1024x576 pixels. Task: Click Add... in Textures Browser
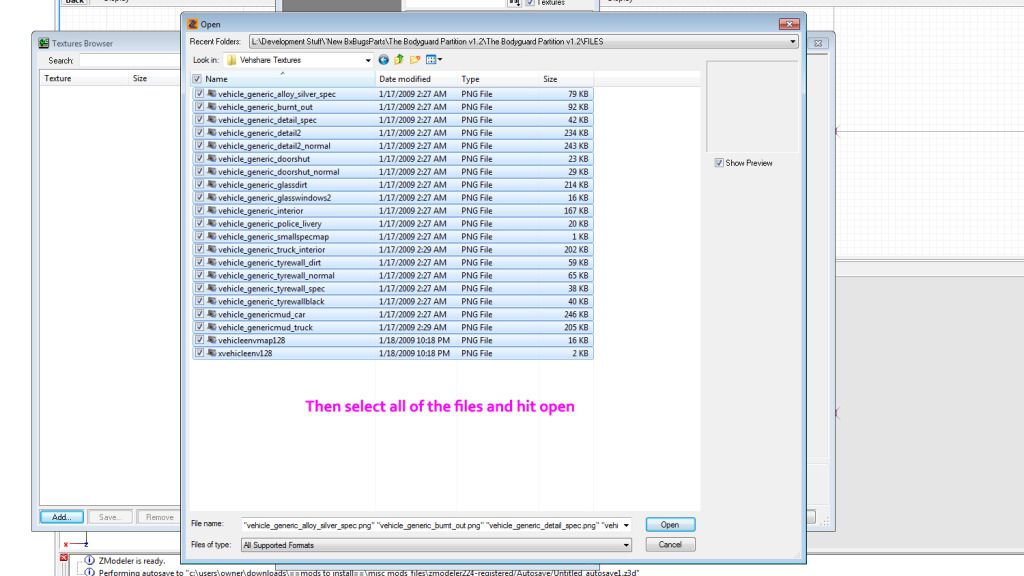tap(61, 517)
